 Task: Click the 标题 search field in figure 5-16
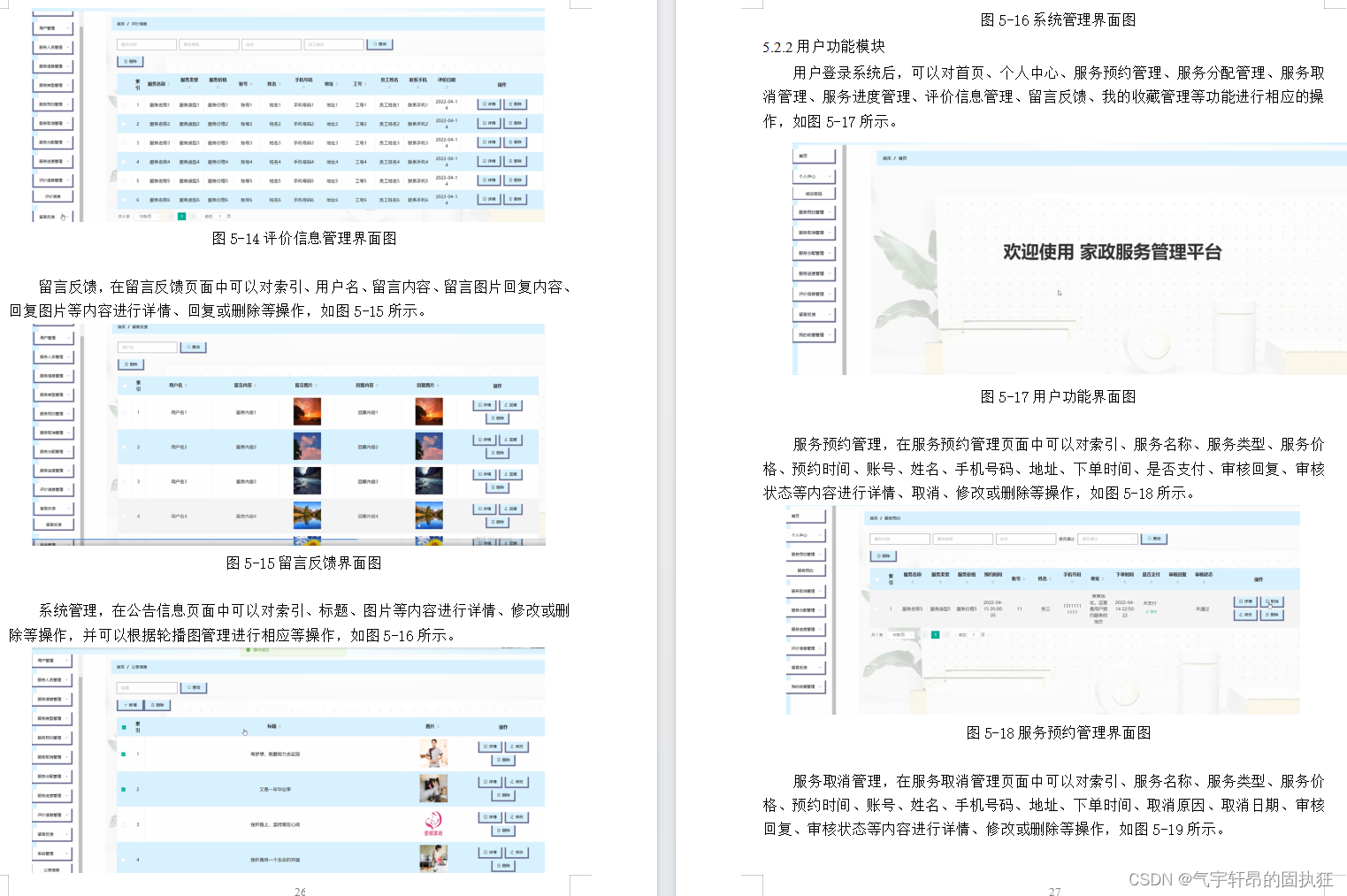click(148, 687)
